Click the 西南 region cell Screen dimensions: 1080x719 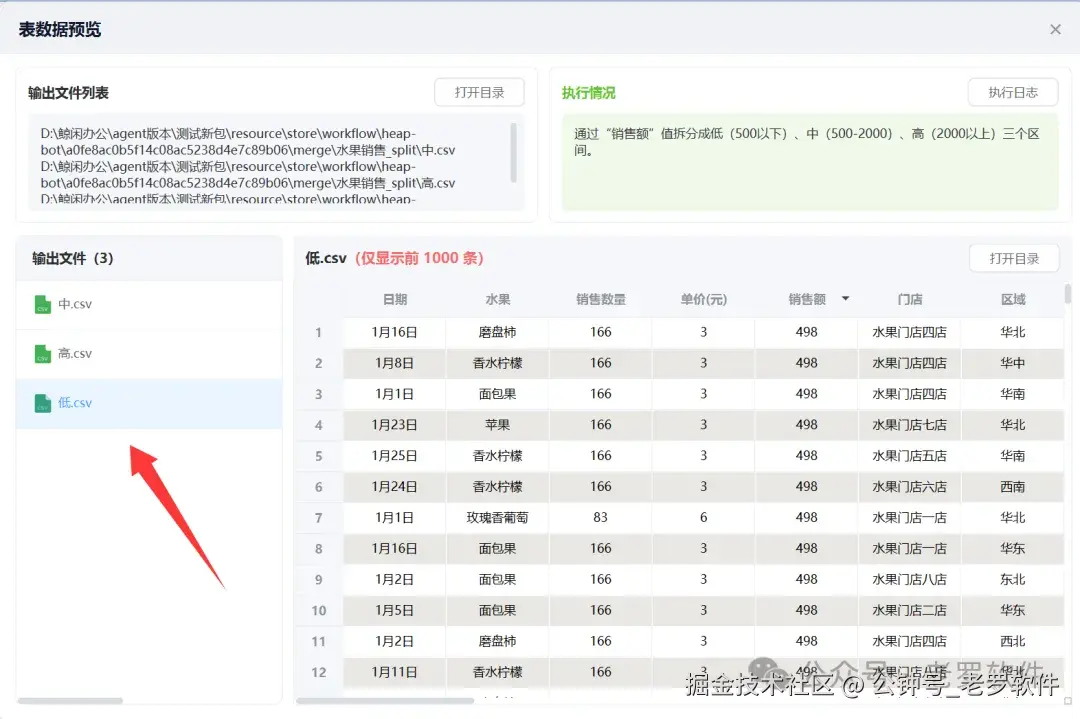point(1012,487)
